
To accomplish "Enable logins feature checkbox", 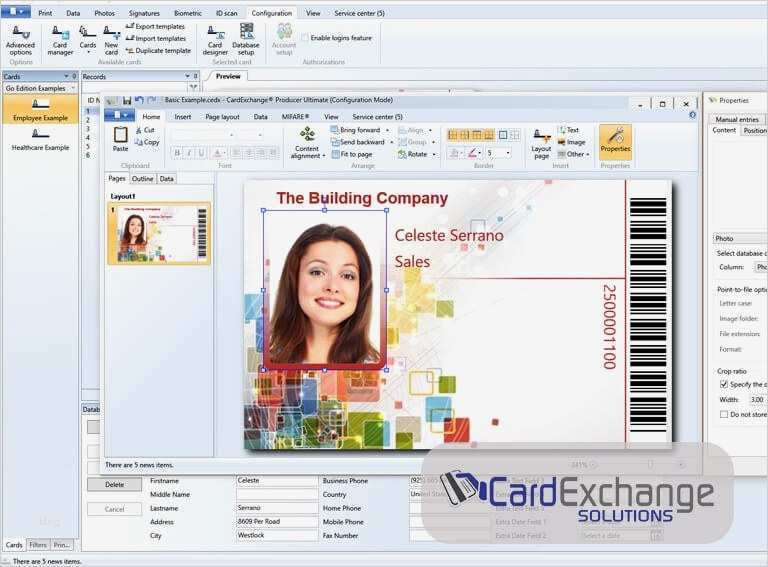I will click(x=305, y=38).
